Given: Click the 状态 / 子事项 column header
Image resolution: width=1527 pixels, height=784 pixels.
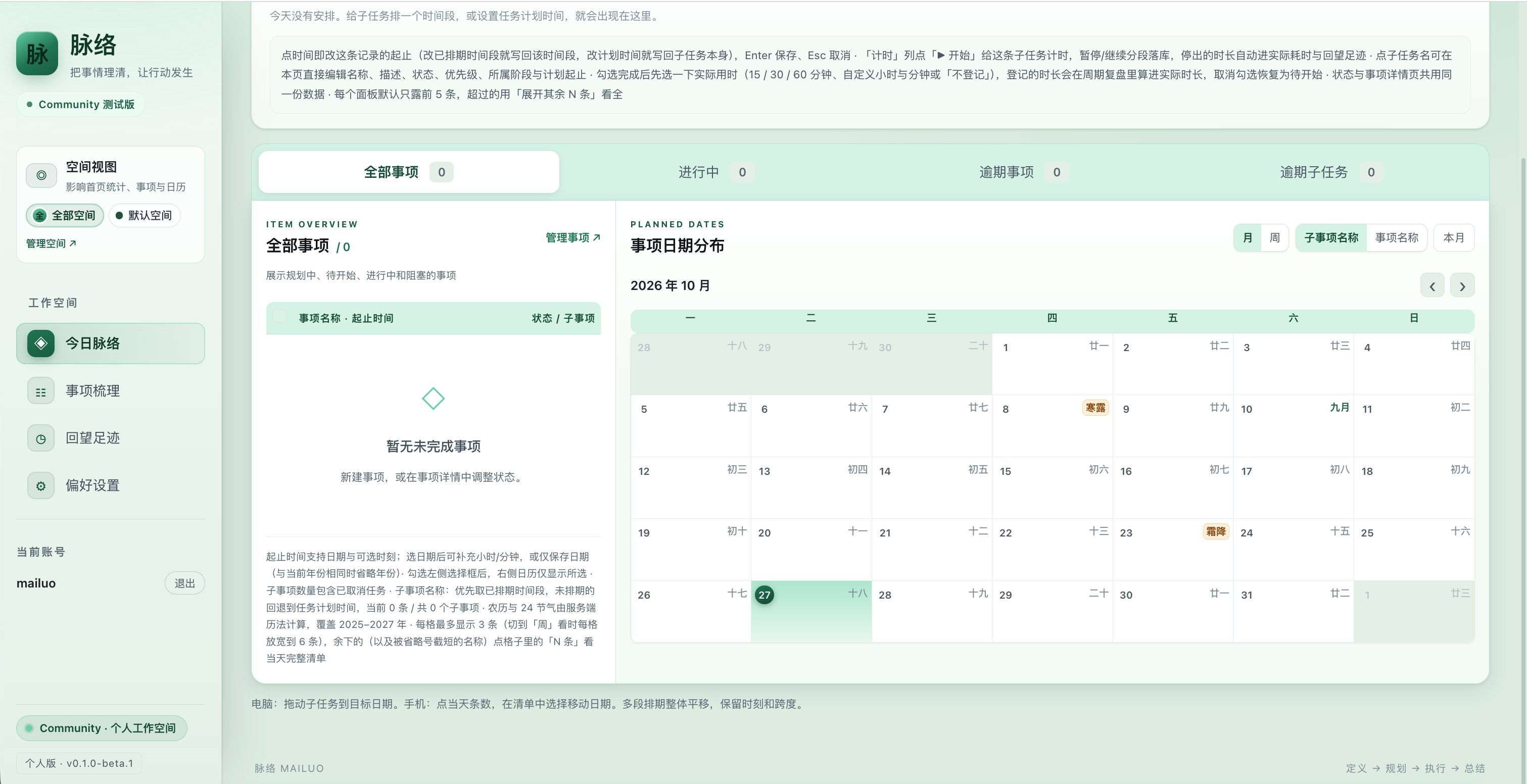Looking at the screenshot, I should coord(563,318).
